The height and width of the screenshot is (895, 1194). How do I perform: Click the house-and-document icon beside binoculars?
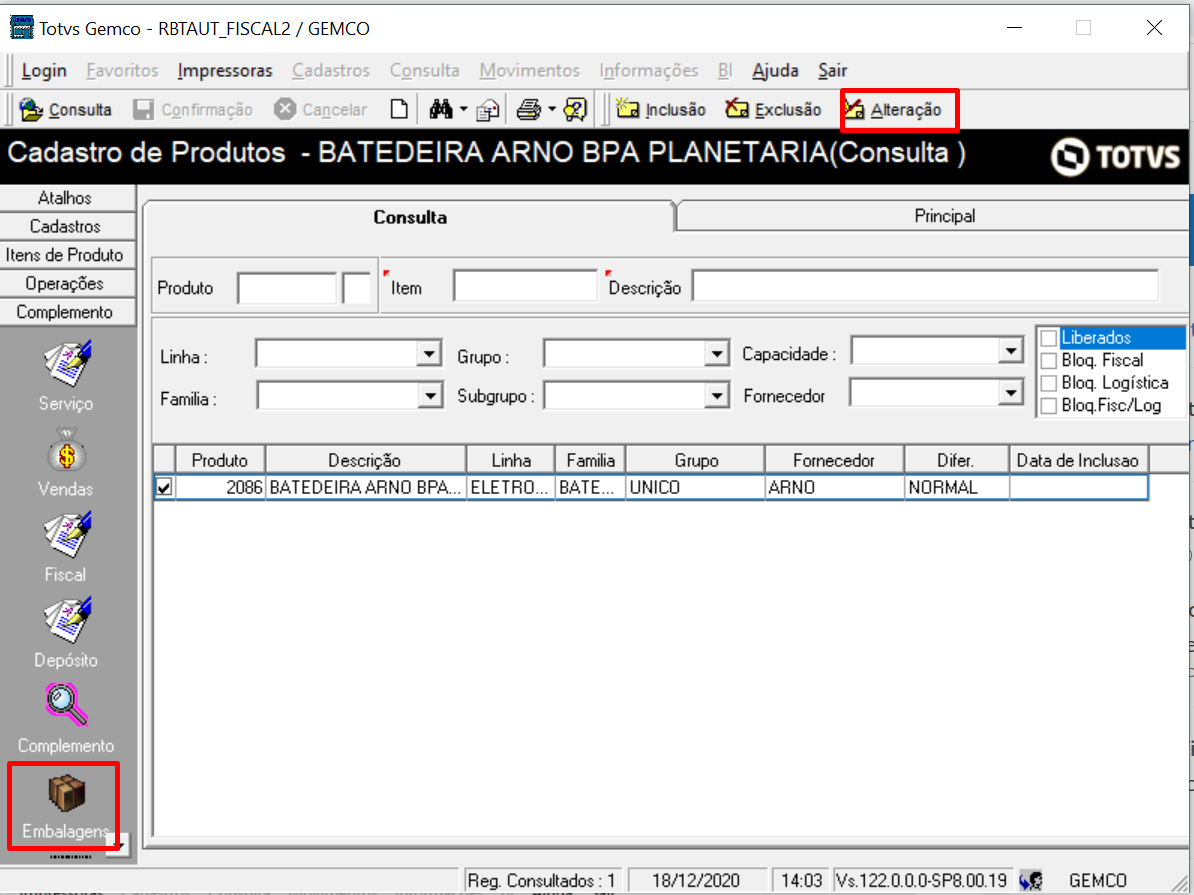487,110
